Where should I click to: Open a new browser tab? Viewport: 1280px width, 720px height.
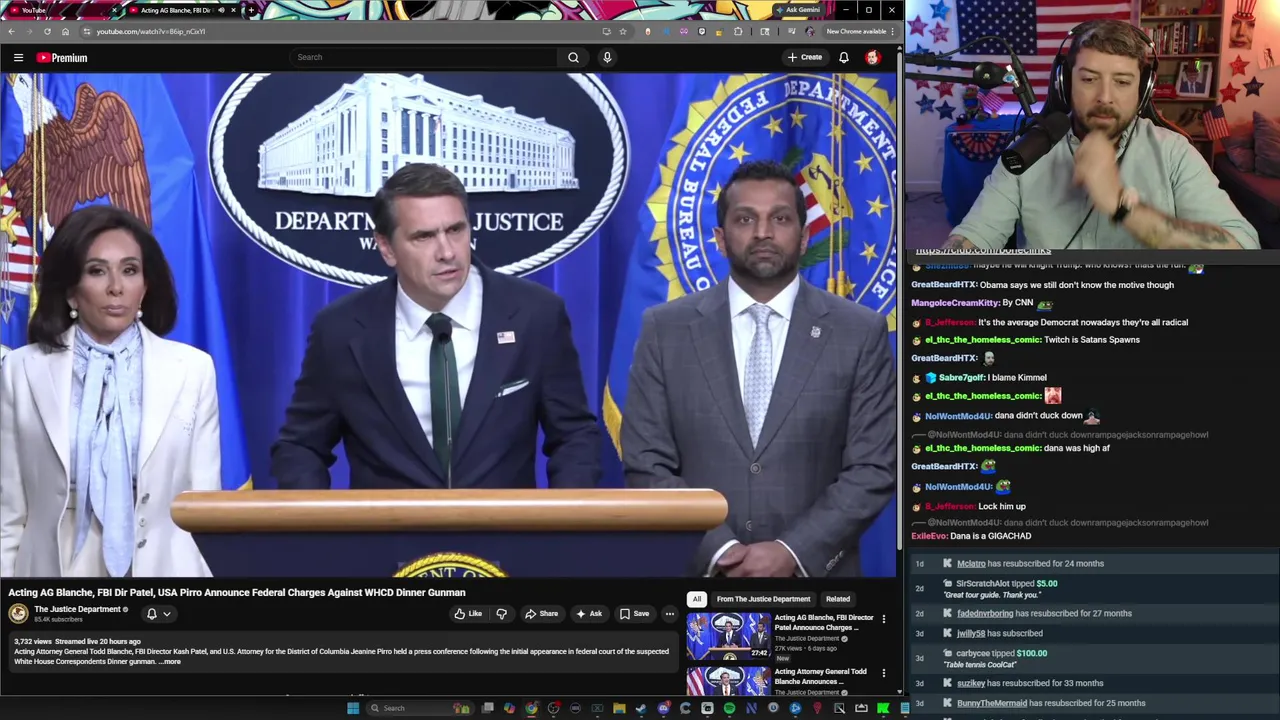pyautogui.click(x=250, y=10)
